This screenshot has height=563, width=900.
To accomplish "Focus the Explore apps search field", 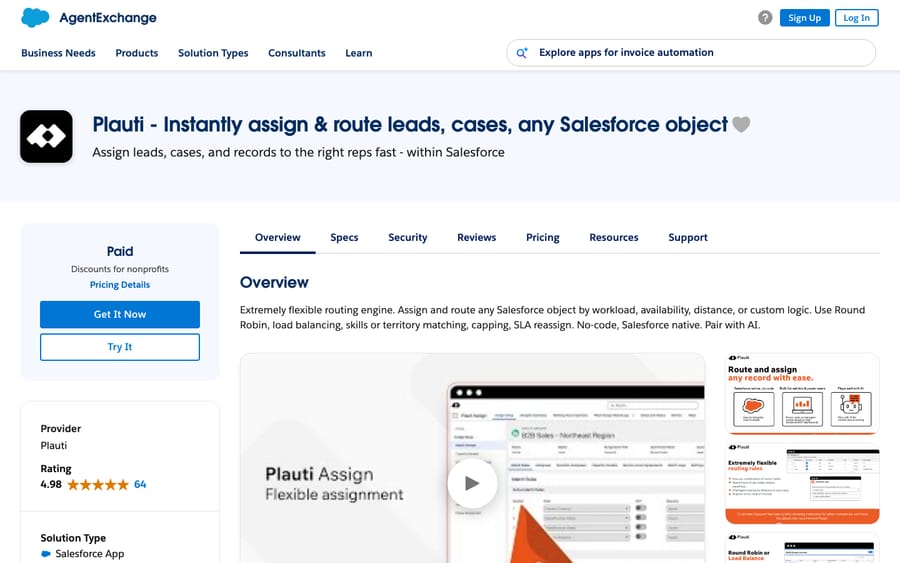I will pos(691,53).
